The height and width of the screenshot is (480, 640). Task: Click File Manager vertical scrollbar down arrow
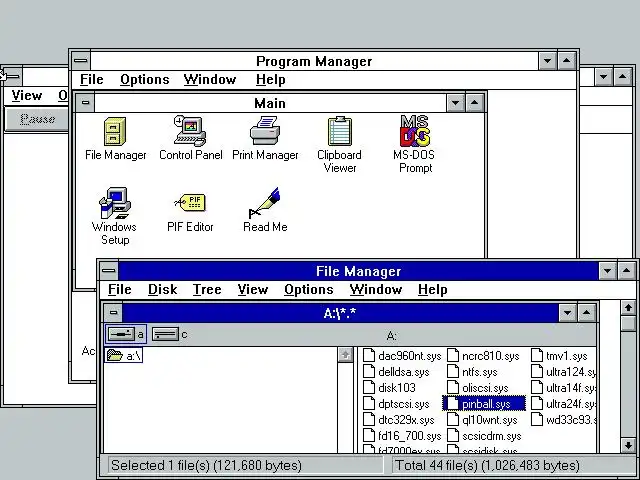(628, 445)
